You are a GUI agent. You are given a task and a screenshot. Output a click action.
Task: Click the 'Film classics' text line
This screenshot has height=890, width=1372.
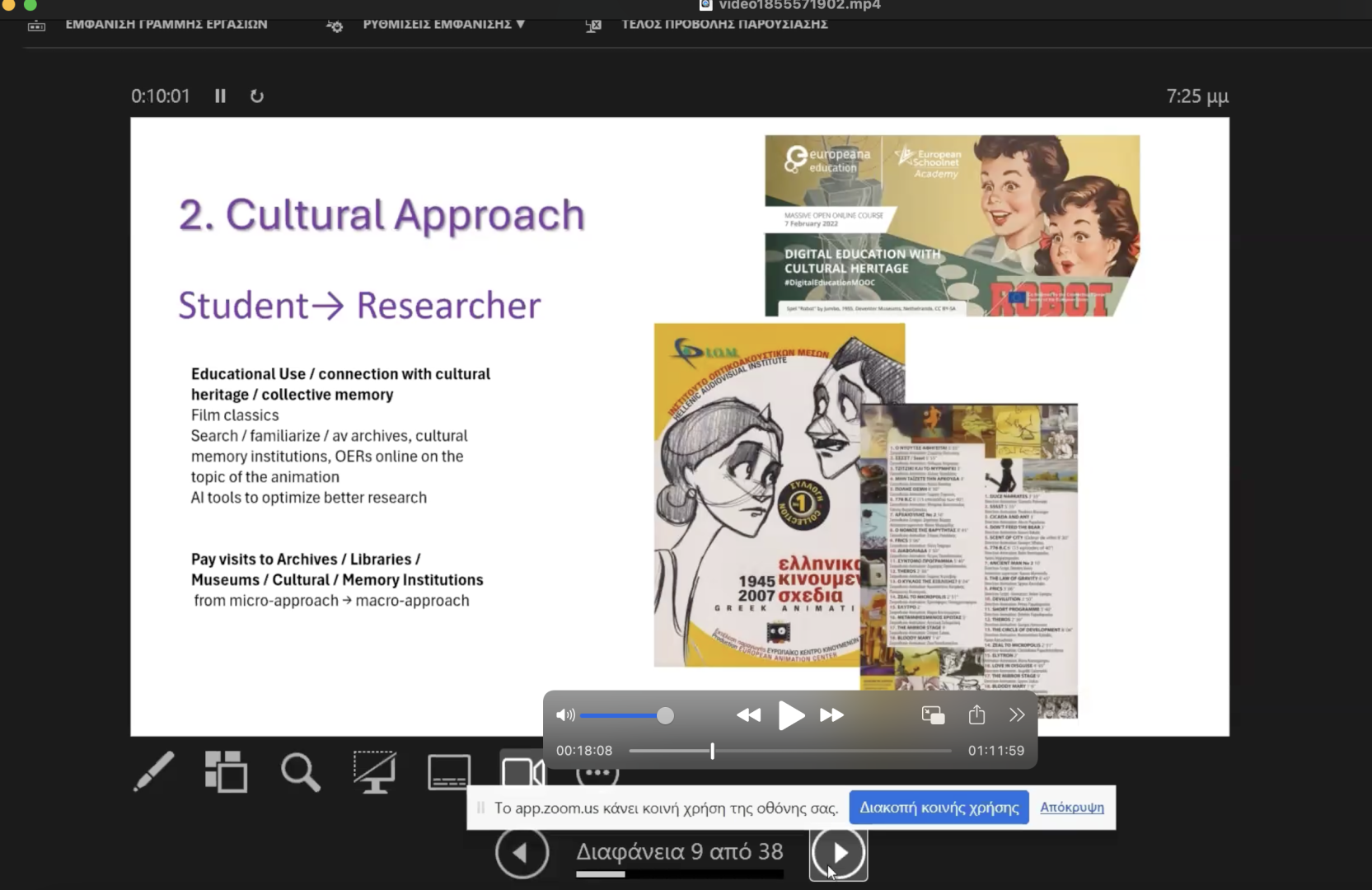pyautogui.click(x=235, y=415)
